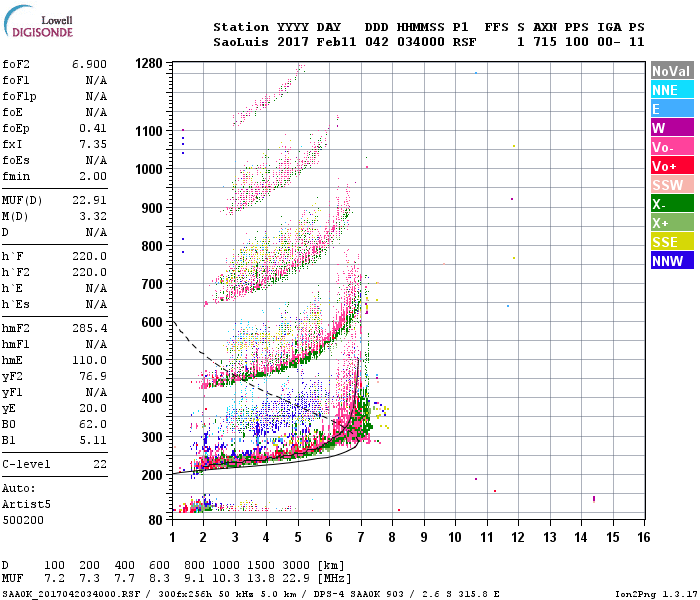The image size is (700, 600).
Task: Click the 16 MHz frequency axis label
Action: [x=643, y=537]
